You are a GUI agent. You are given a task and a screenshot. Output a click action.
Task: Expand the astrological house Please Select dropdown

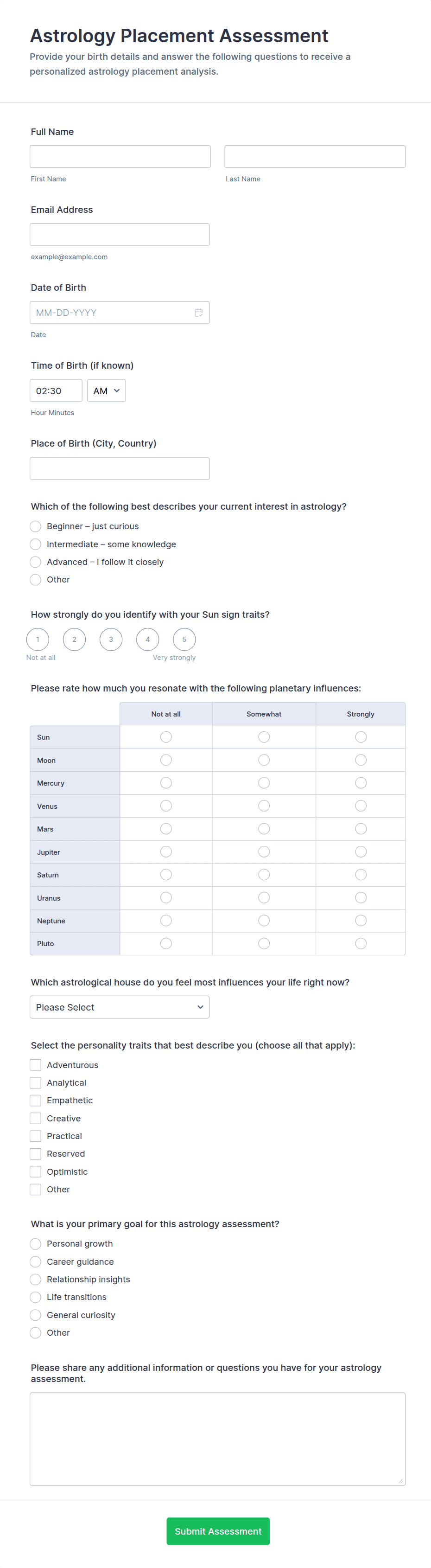pyautogui.click(x=119, y=1007)
